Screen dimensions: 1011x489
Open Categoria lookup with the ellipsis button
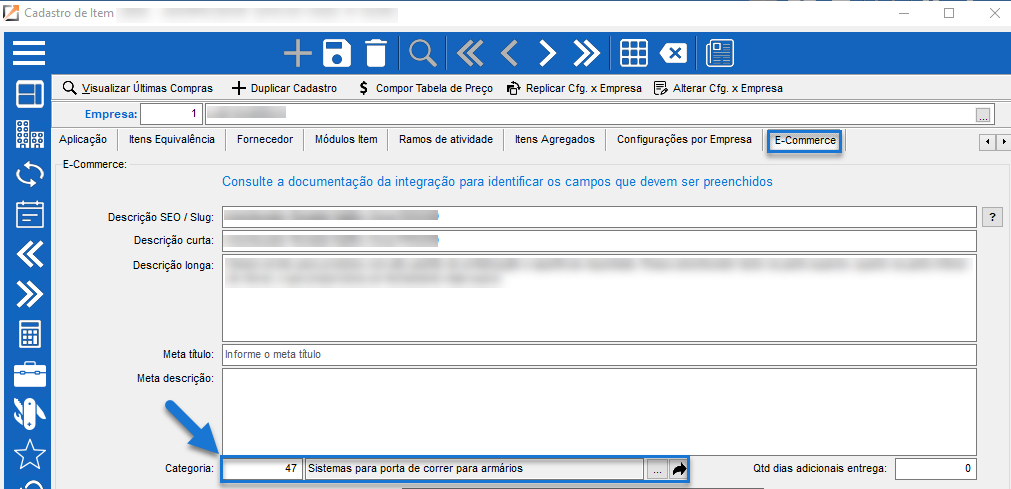(x=656, y=469)
